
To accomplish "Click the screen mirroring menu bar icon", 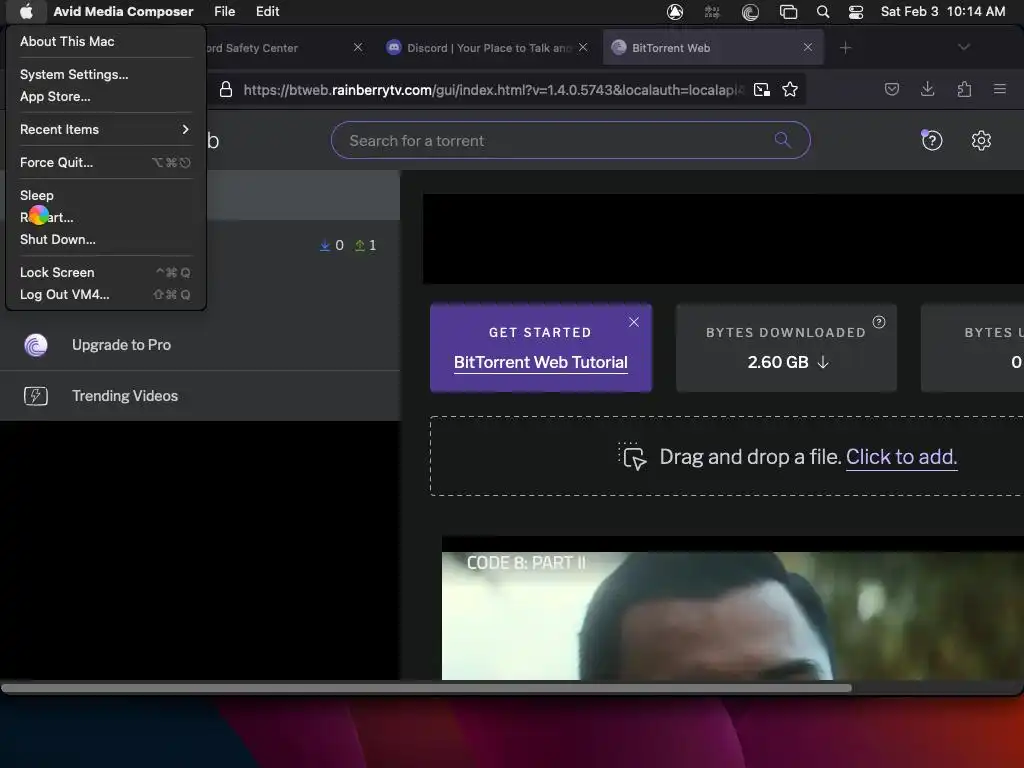I will [788, 12].
